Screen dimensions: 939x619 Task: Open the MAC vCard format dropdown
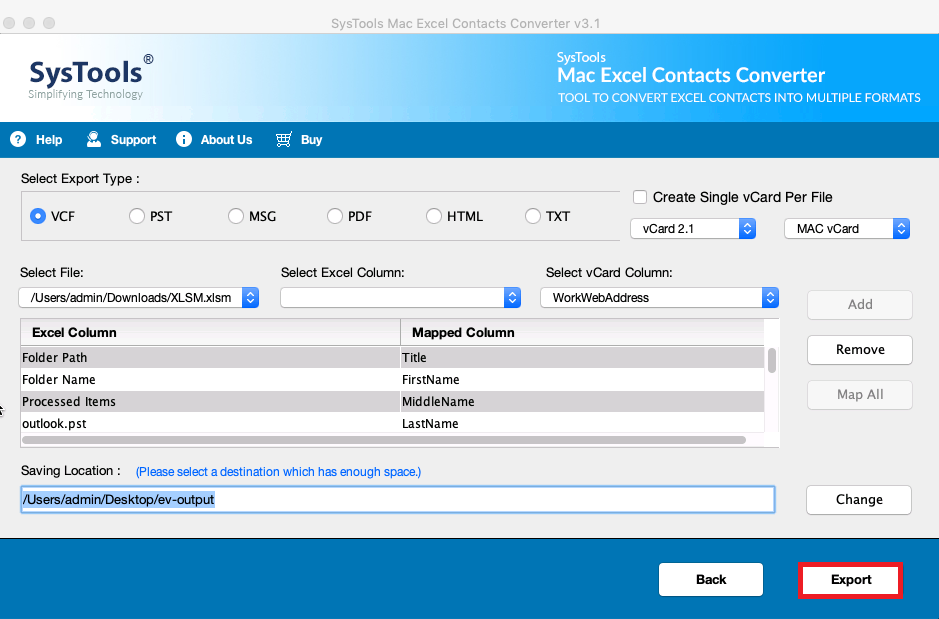901,228
